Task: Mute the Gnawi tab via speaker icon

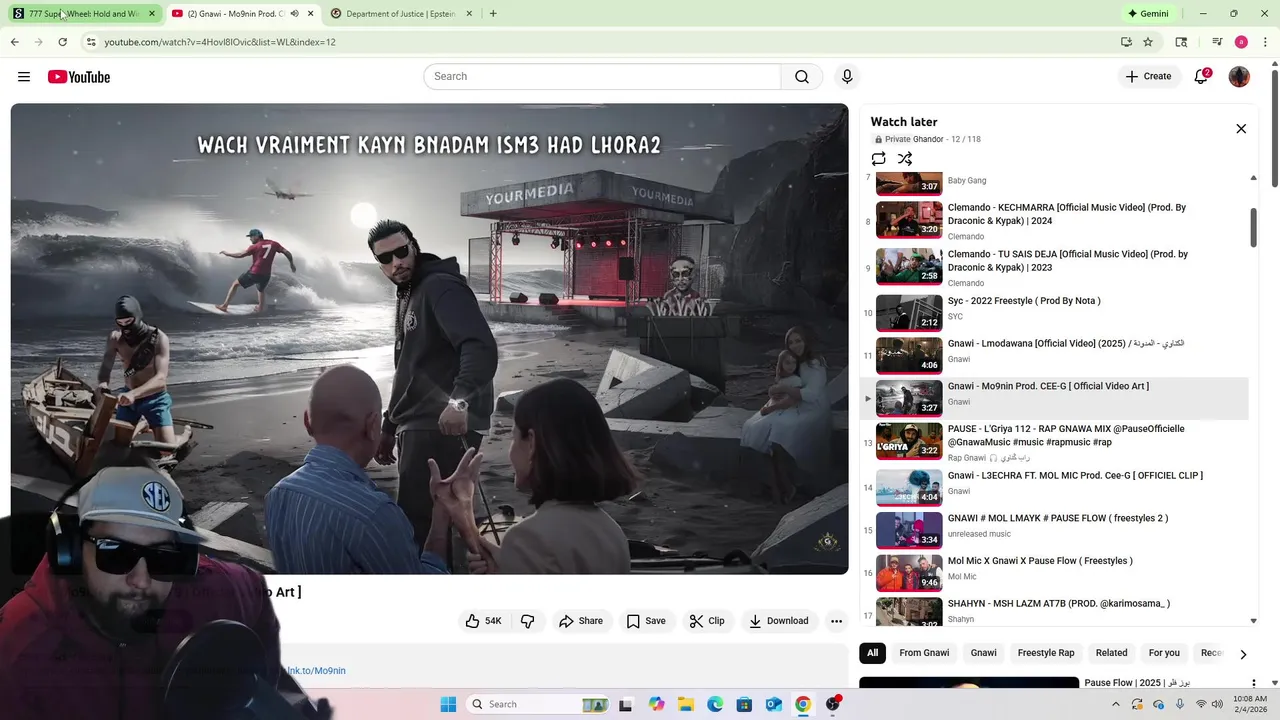Action: coord(294,14)
